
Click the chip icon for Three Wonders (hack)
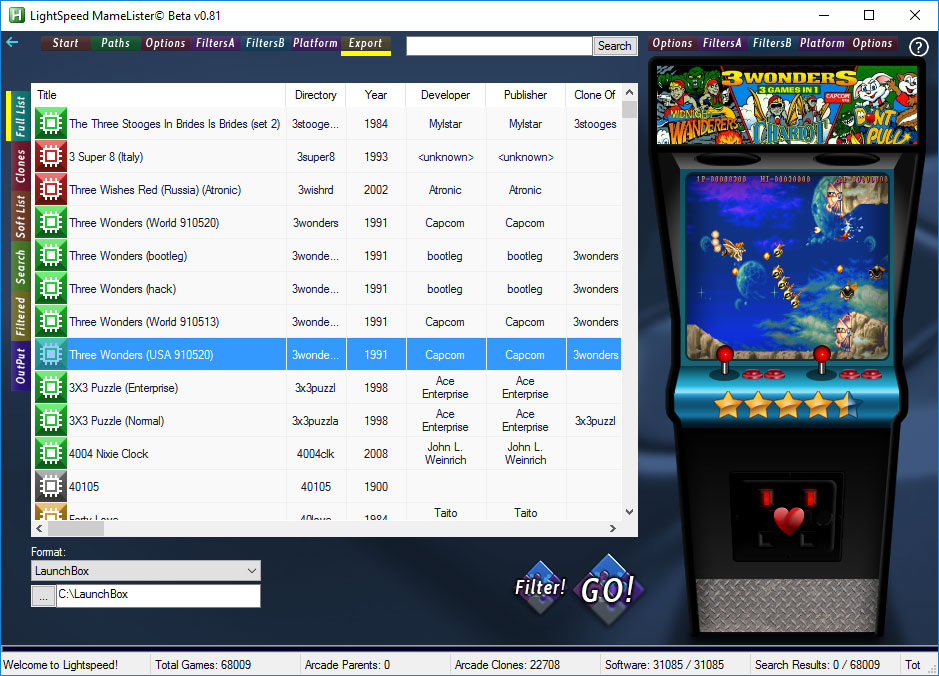(51, 288)
